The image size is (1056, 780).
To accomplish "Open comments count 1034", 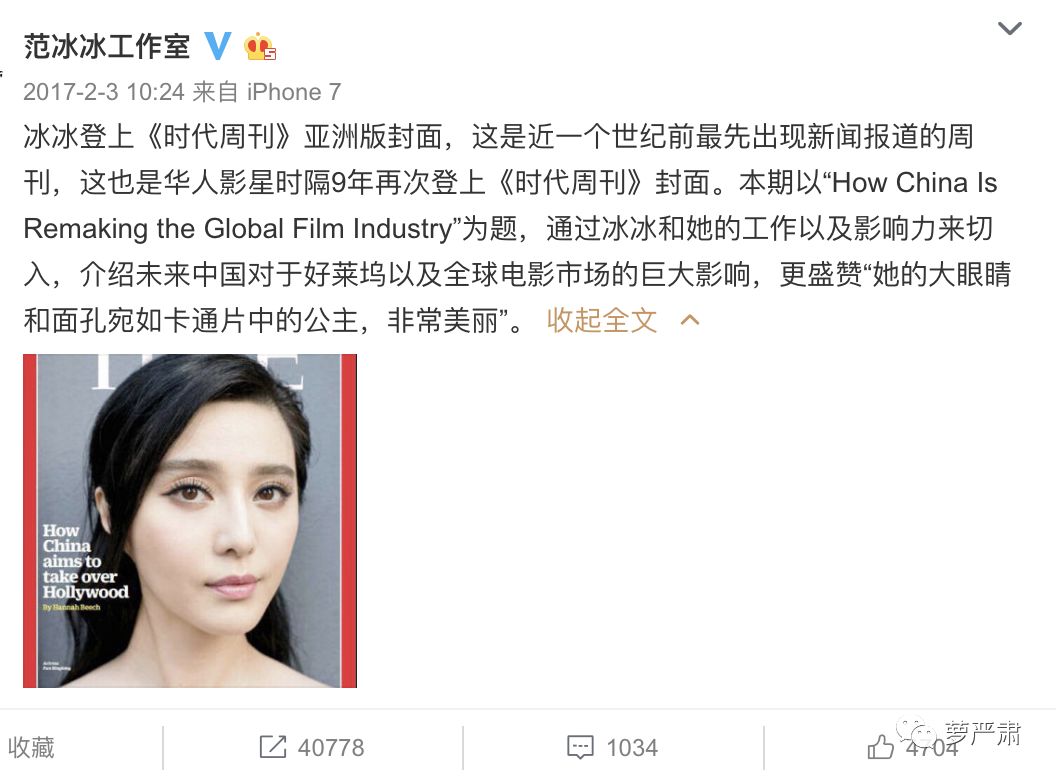I will coord(632,748).
